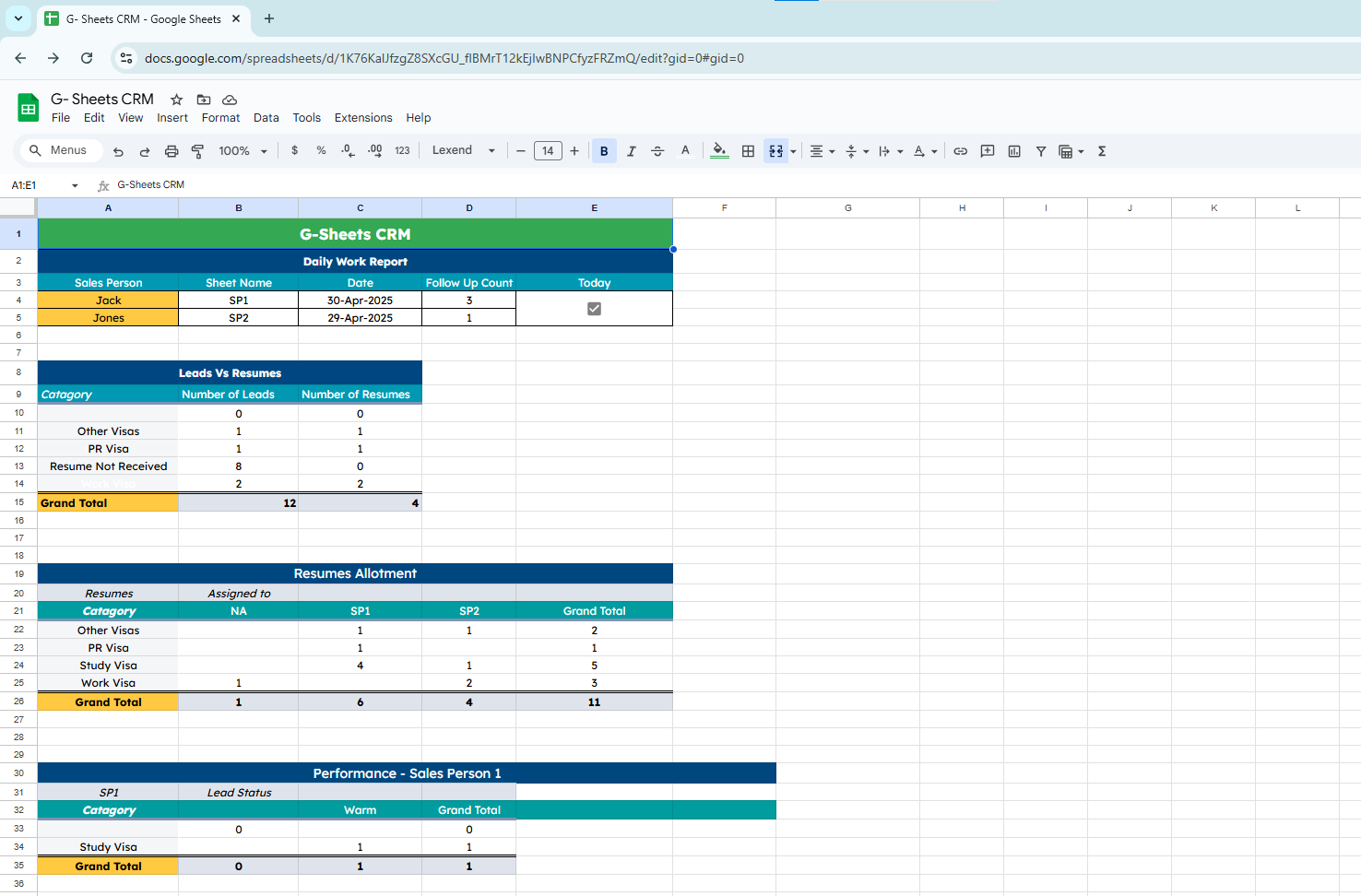Toggle italic formatting button

631,151
